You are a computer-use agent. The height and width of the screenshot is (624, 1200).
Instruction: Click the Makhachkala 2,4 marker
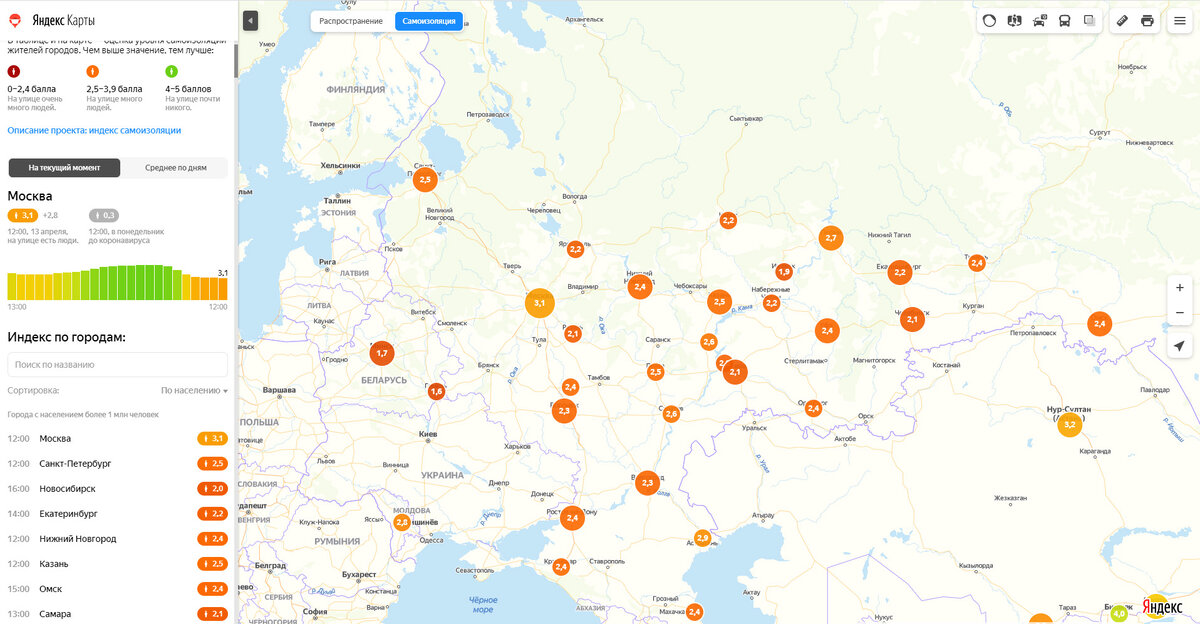pyautogui.click(x=694, y=612)
